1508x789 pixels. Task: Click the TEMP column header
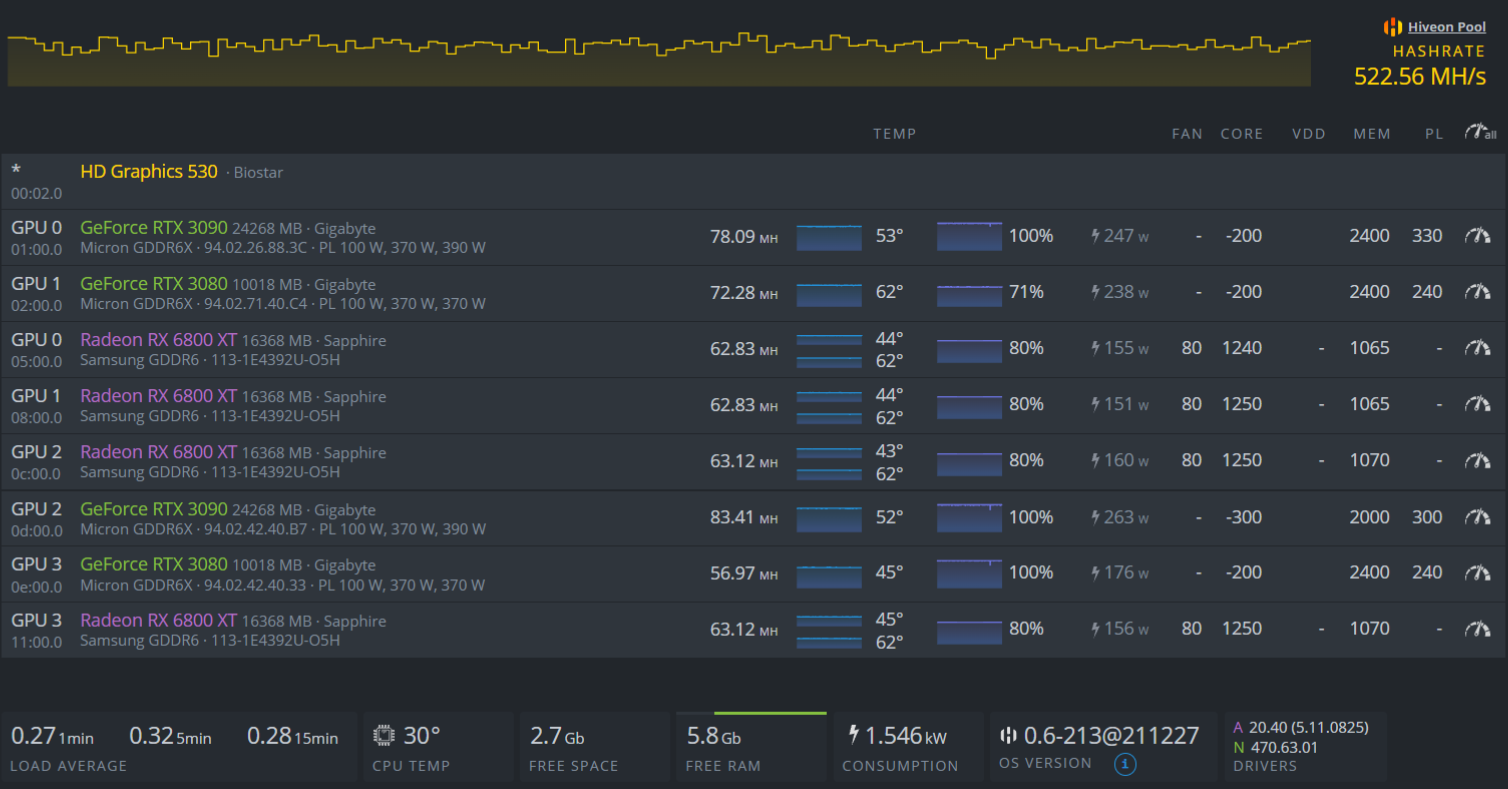[x=894, y=133]
